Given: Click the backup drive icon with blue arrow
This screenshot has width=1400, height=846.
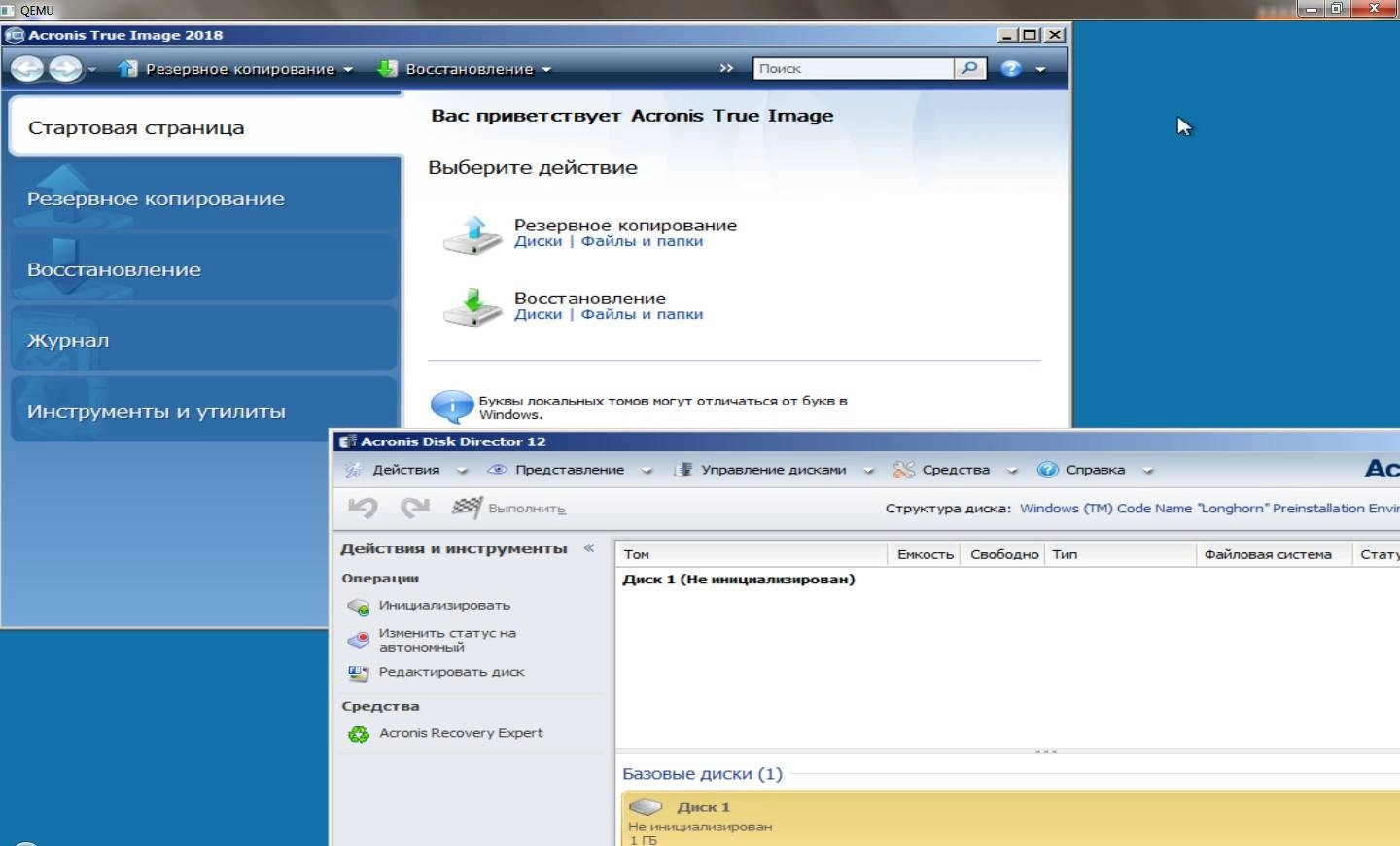Looking at the screenshot, I should pos(472,234).
